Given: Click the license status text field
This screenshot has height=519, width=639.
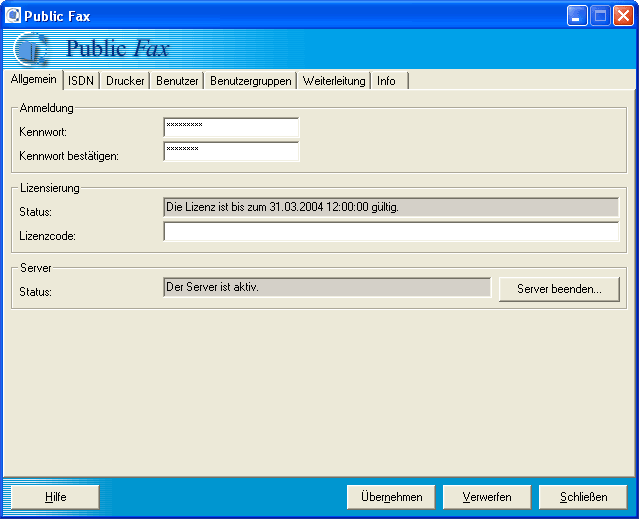Looking at the screenshot, I should [x=391, y=207].
